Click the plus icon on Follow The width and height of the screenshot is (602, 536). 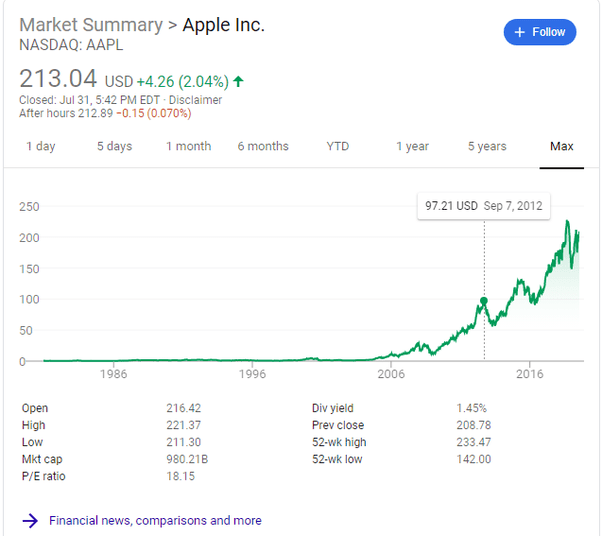point(519,32)
